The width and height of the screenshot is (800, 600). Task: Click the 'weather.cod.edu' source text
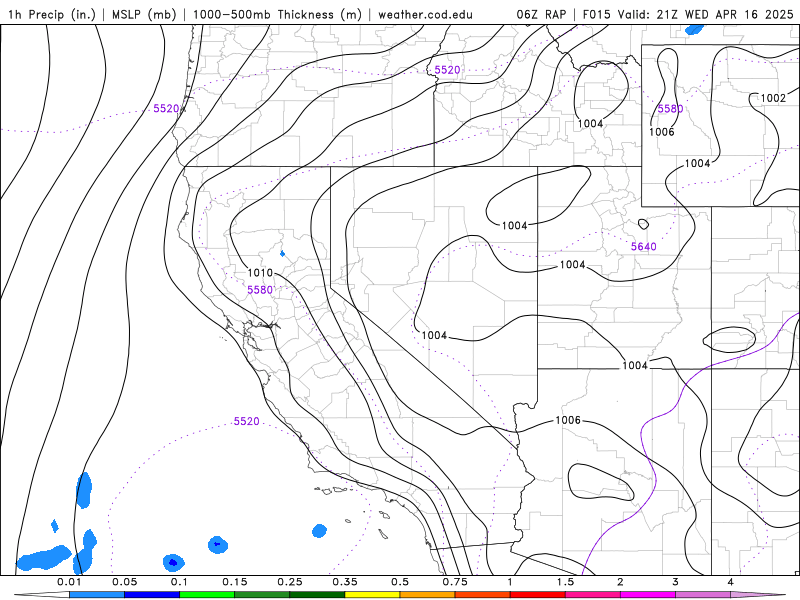pyautogui.click(x=425, y=14)
